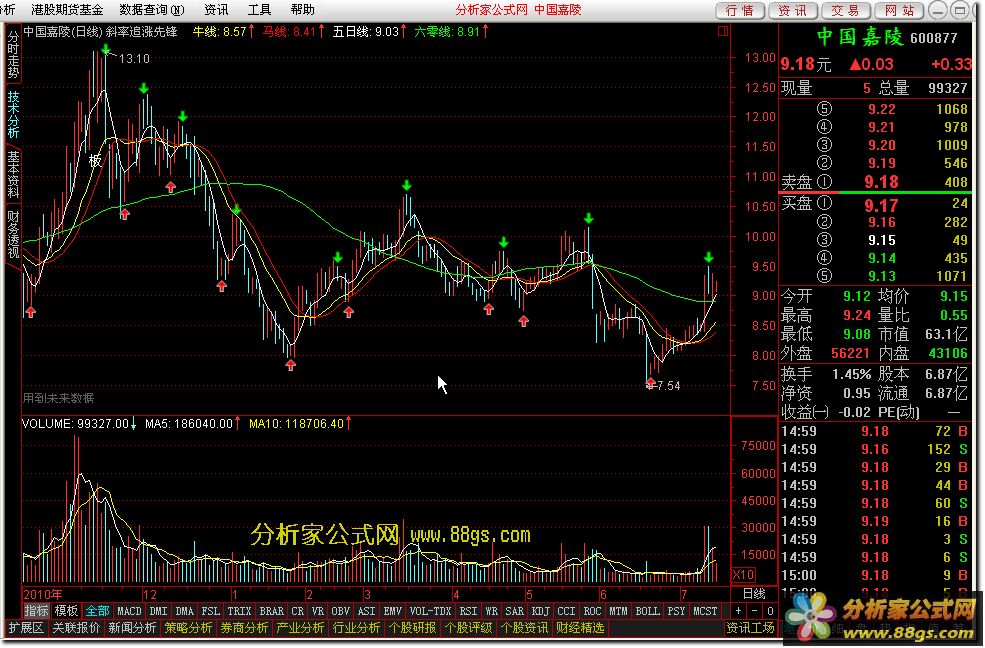Image resolution: width=985 pixels, height=648 pixels.
Task: Apply the CR indicator
Action: pos(298,611)
